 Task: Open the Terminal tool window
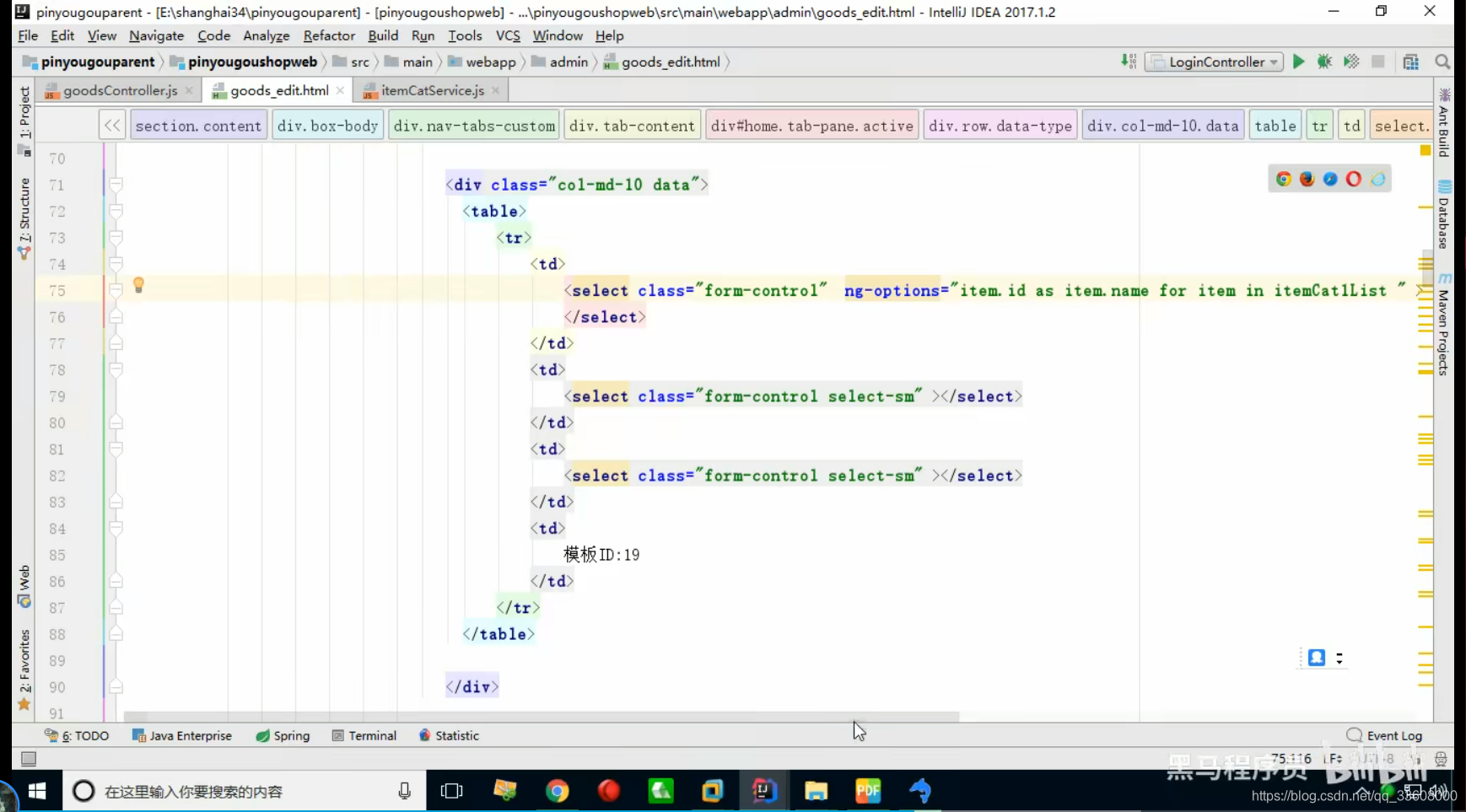[x=364, y=735]
